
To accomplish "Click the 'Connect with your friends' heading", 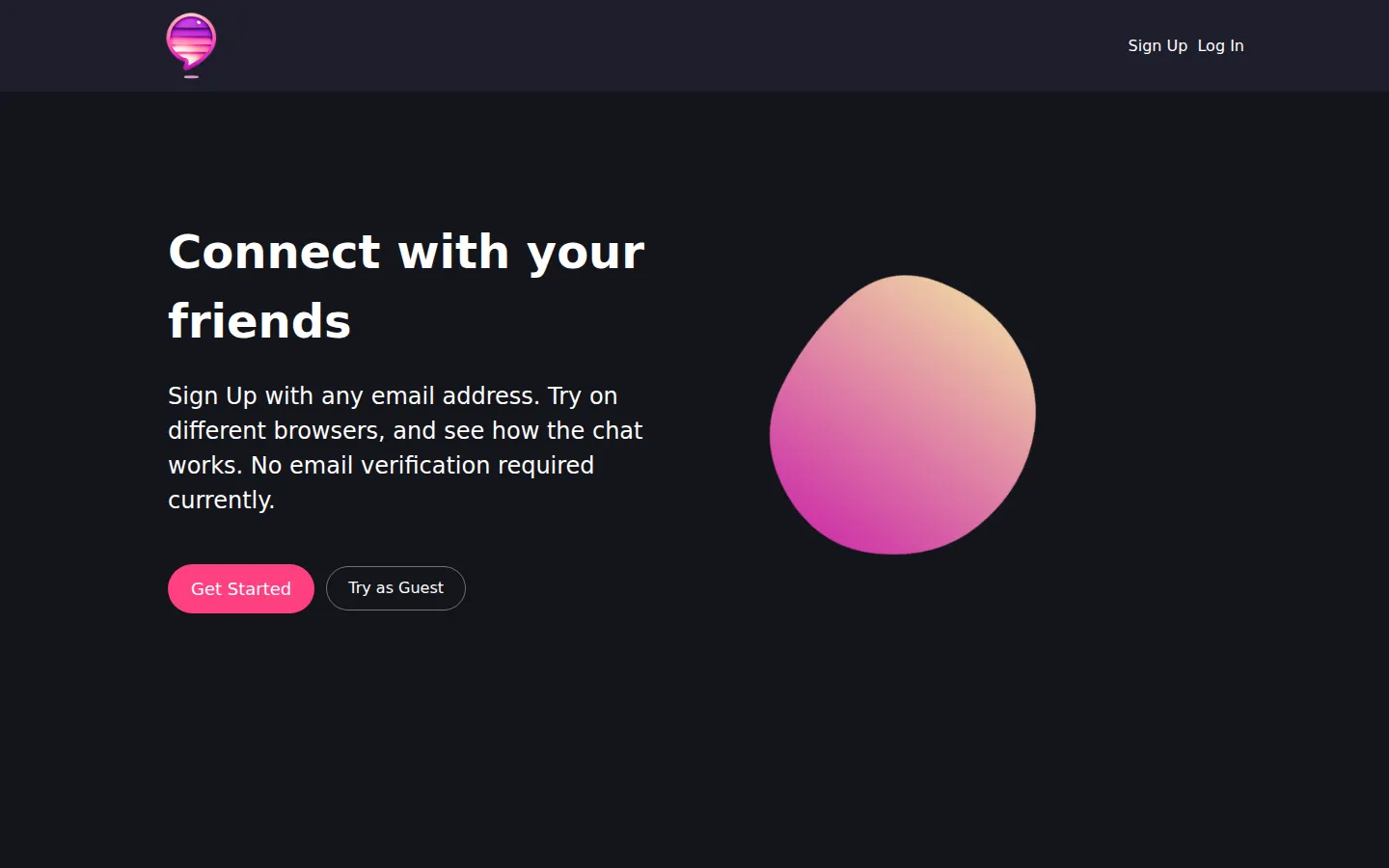I will click(x=405, y=285).
